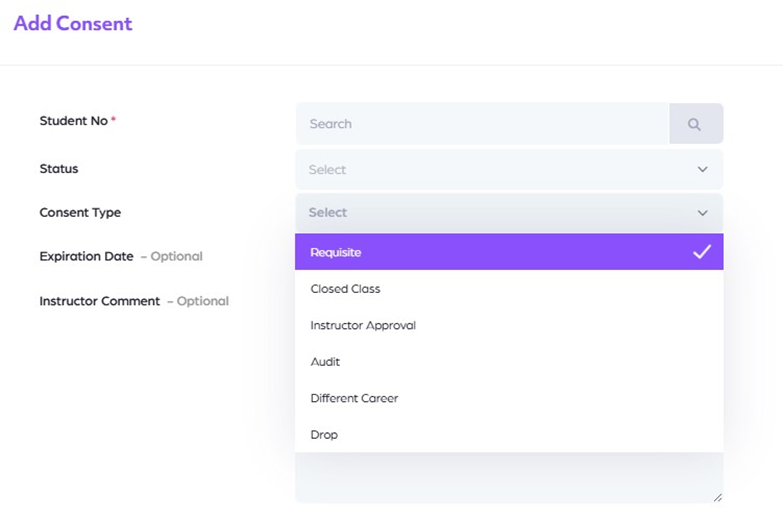783x520 pixels.
Task: Select Drop from the dropdown list
Action: (324, 435)
